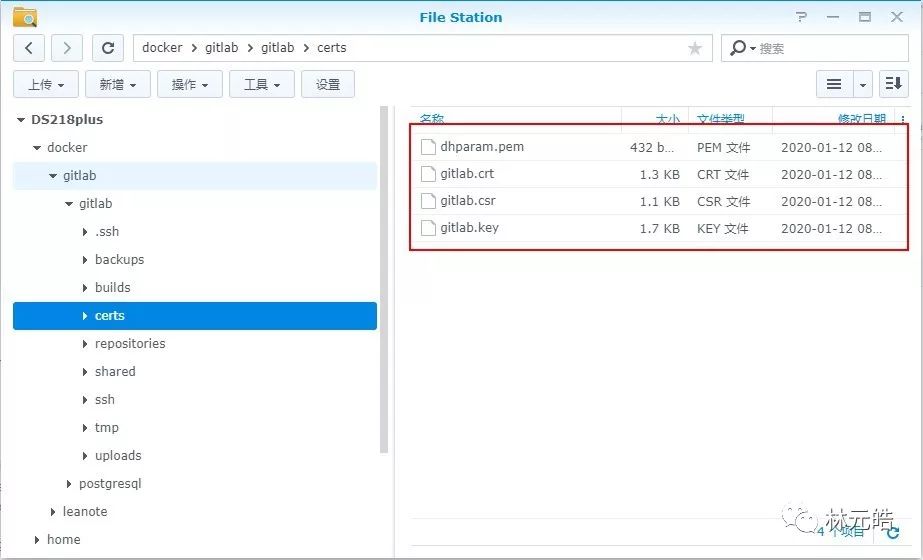923x560 pixels.
Task: Click the KEY 文件 type cell
Action: 723,228
